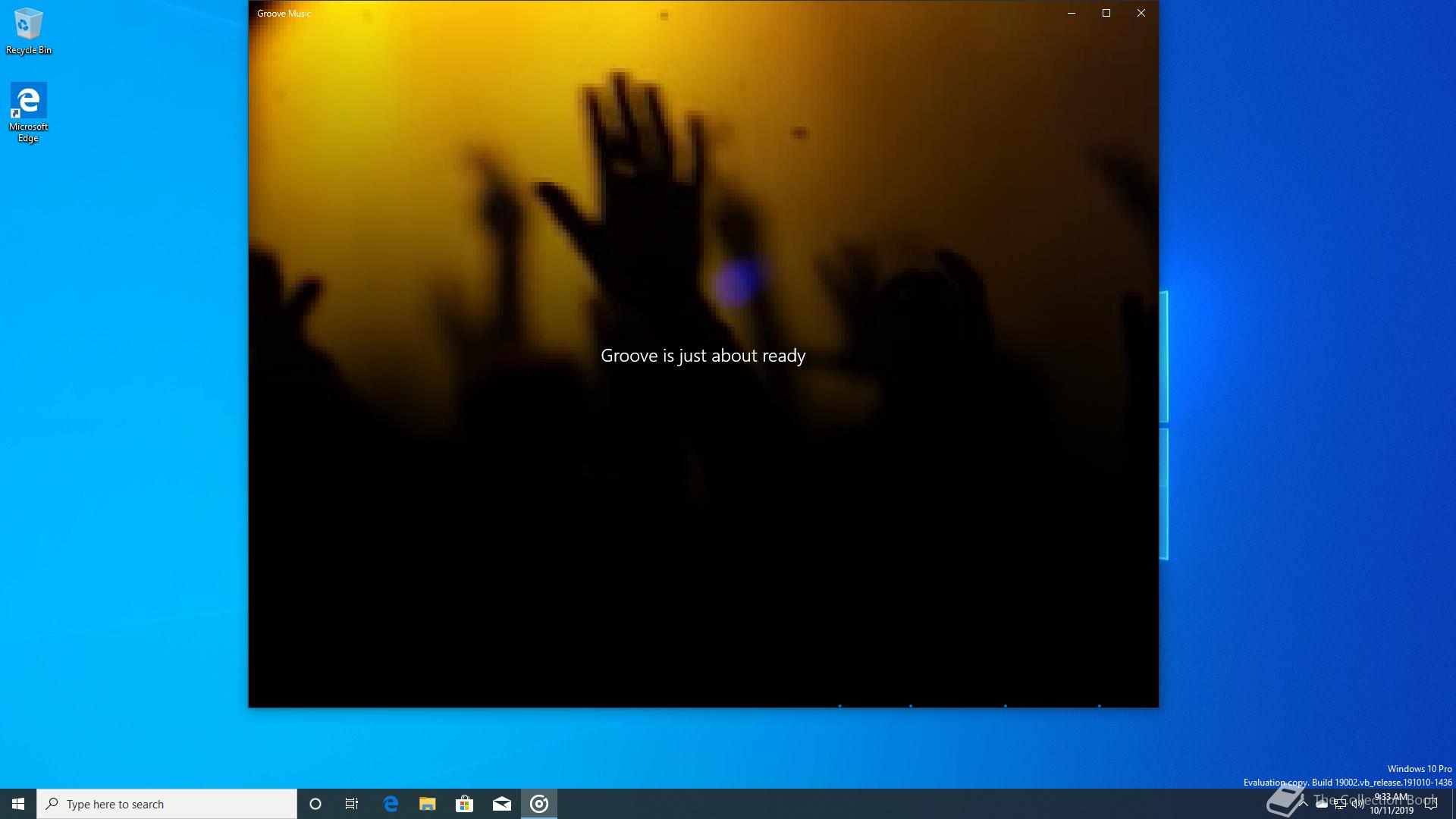1456x819 pixels.
Task: Select the Microsoft Edge desktop shortcut
Action: click(28, 112)
